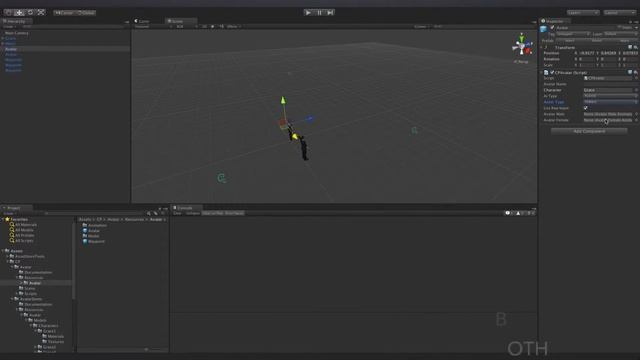Collapse the Transform component
Image resolution: width=640 pixels, height=360 pixels.
[x=542, y=47]
